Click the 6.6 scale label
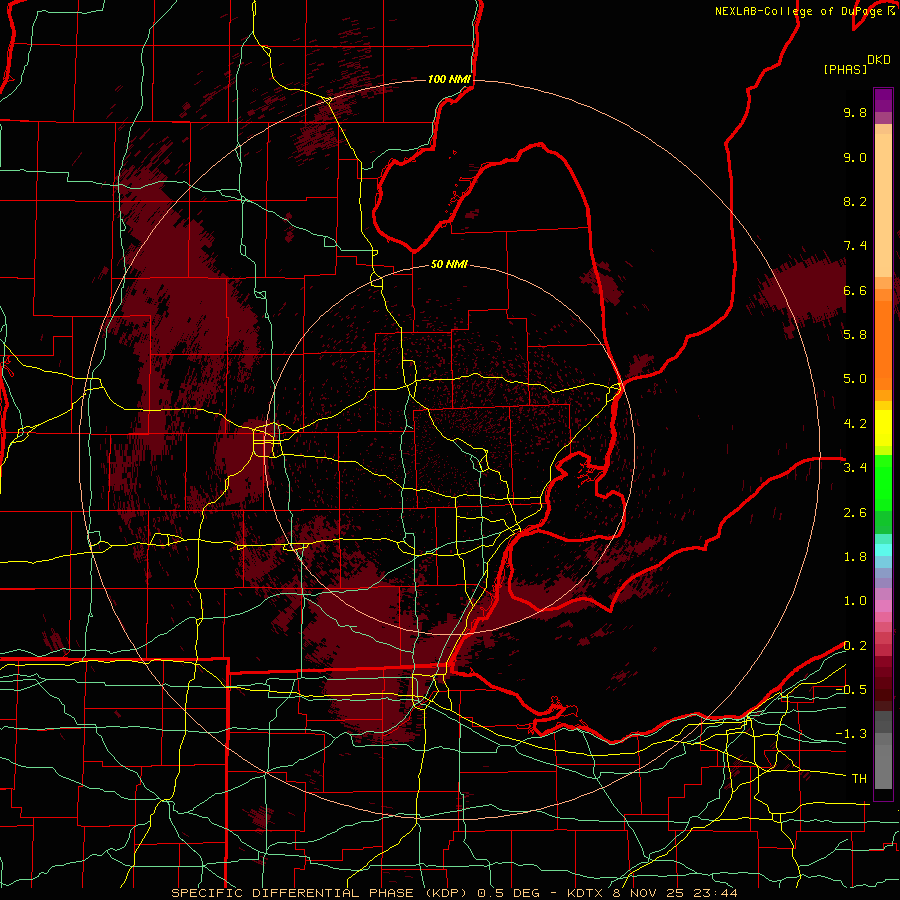 855,290
